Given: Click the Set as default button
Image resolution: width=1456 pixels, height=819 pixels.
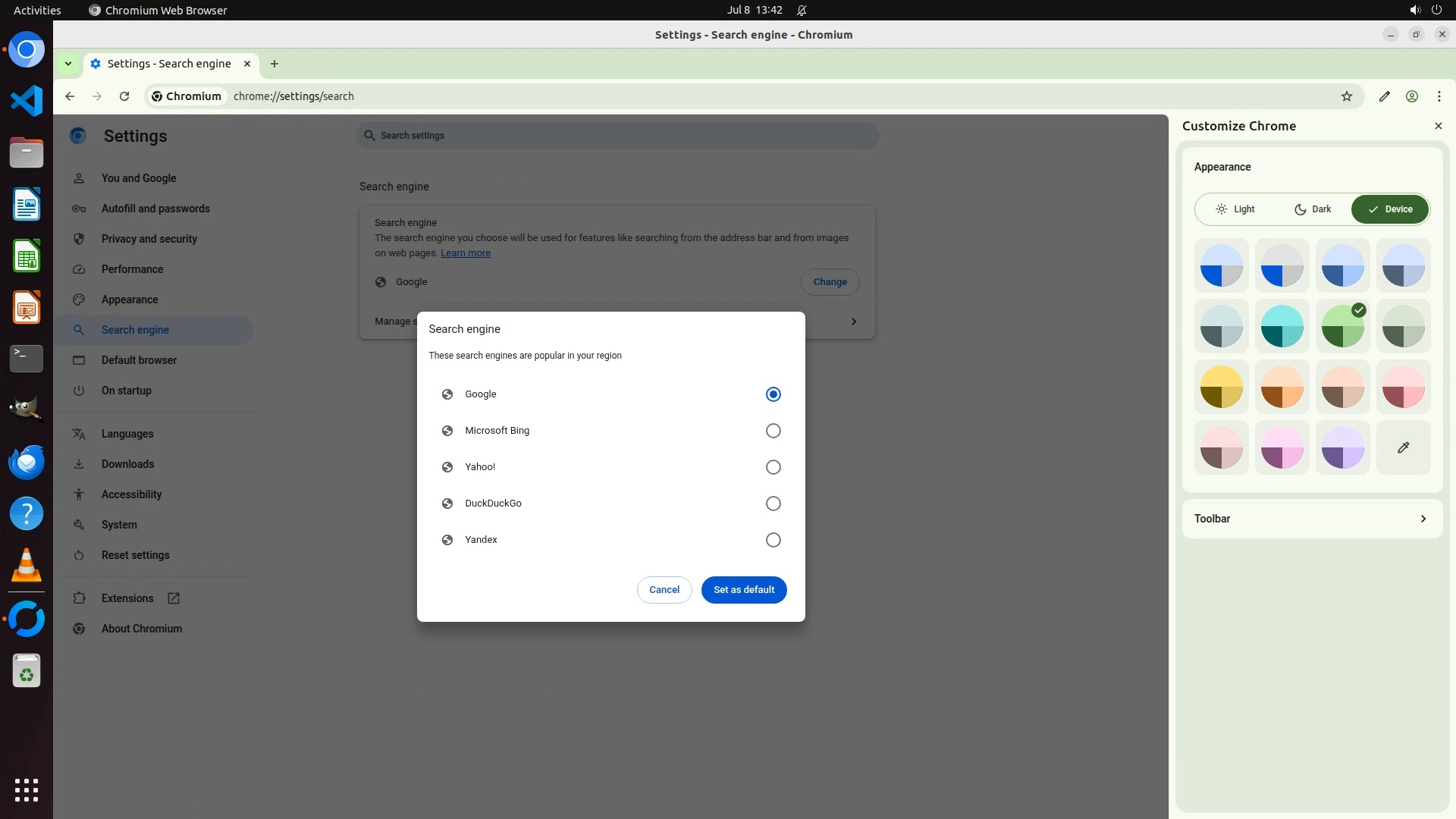Looking at the screenshot, I should [743, 590].
